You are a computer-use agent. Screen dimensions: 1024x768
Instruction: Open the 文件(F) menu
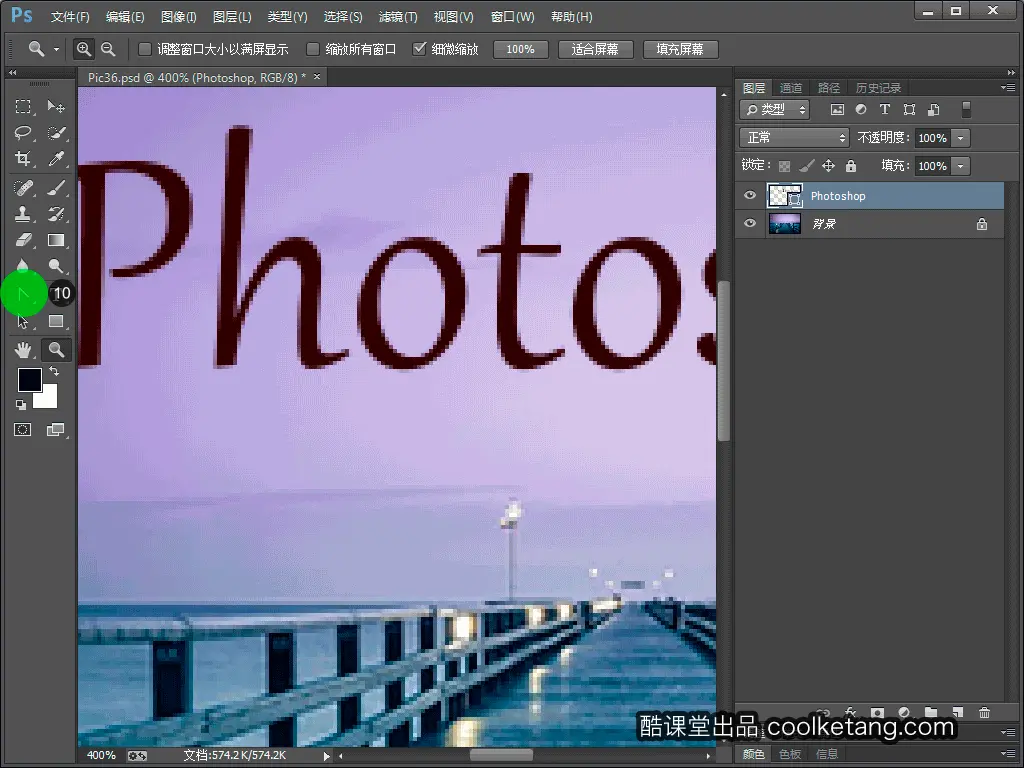[70, 17]
